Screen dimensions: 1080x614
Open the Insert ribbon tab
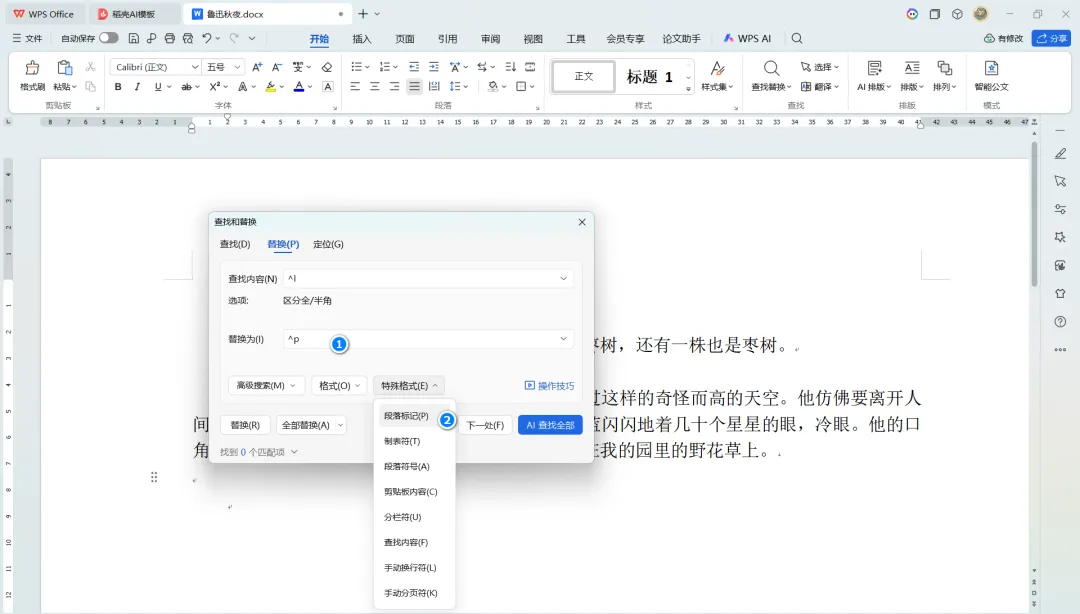362,39
